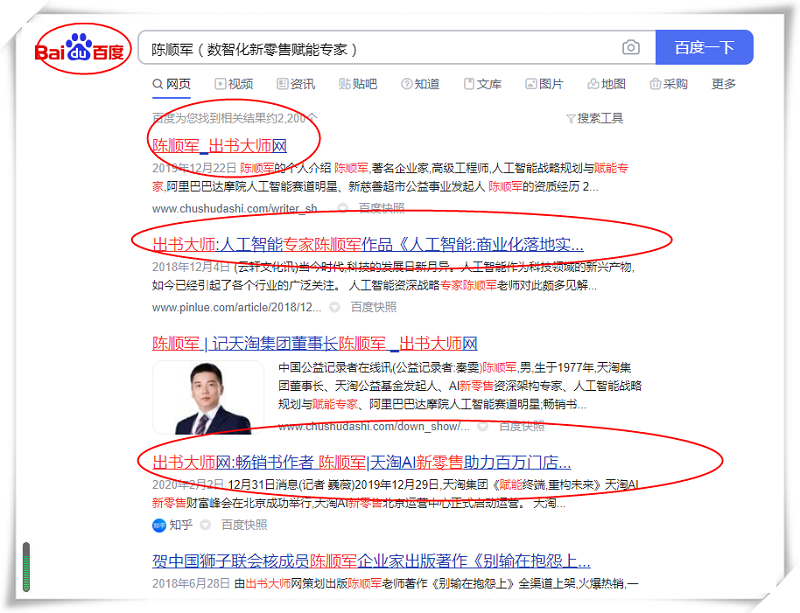The height and width of the screenshot is (613, 800).
Task: Open result 贺中国狮子联会核成员陈顺军企业家出版著作
Action: [x=371, y=560]
